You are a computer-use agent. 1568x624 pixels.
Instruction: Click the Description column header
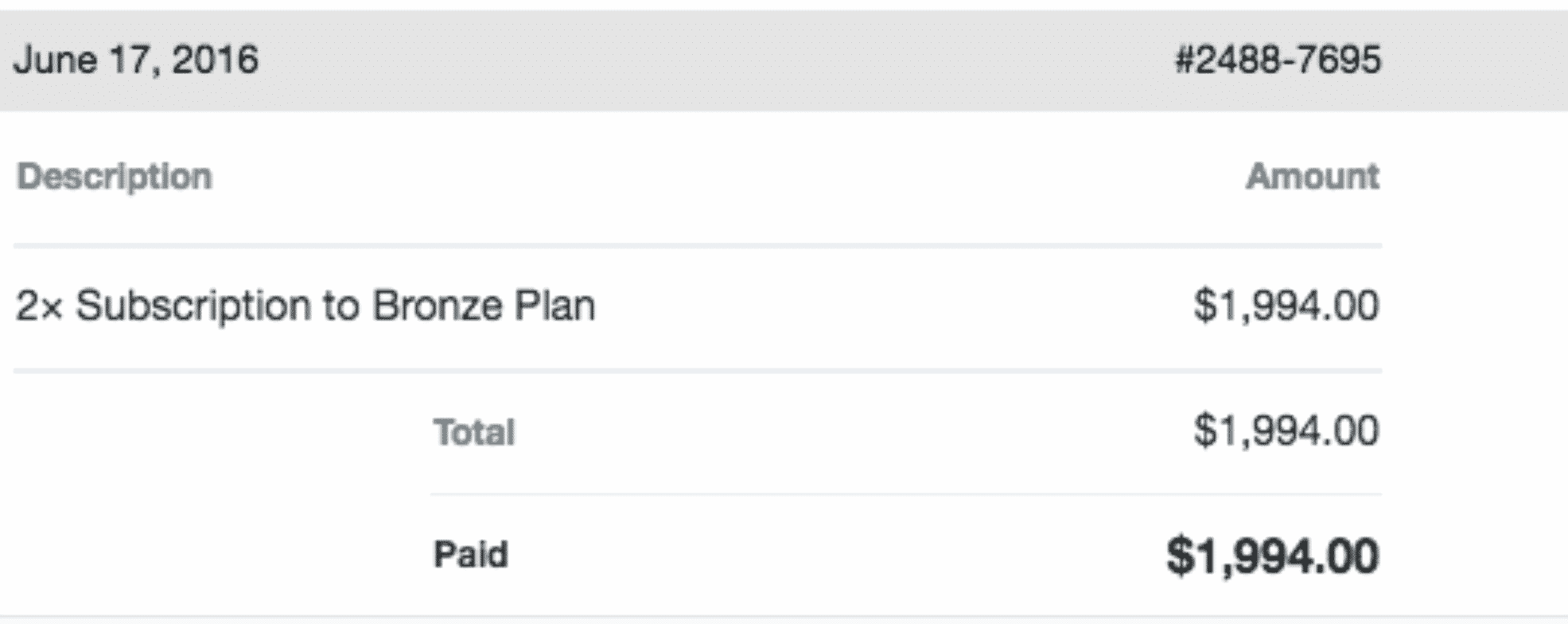(115, 177)
